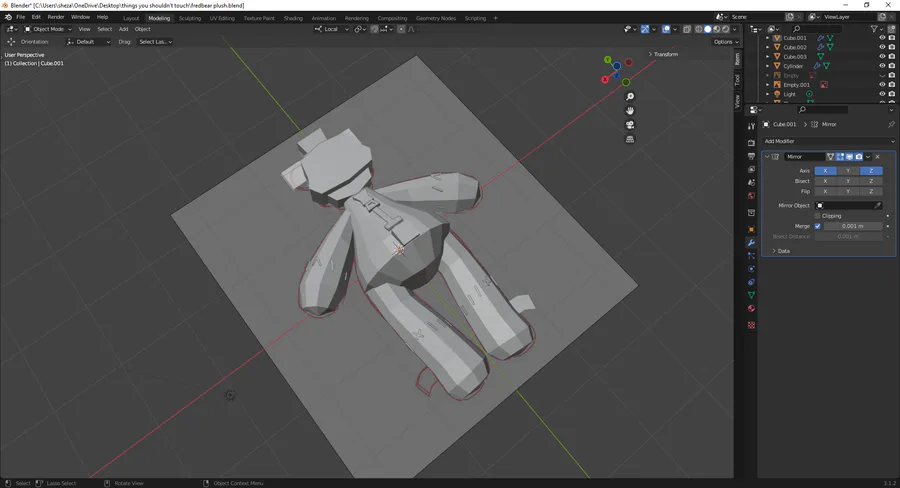The height and width of the screenshot is (488, 900).
Task: Click the add workspace plus button
Action: pyautogui.click(x=495, y=18)
